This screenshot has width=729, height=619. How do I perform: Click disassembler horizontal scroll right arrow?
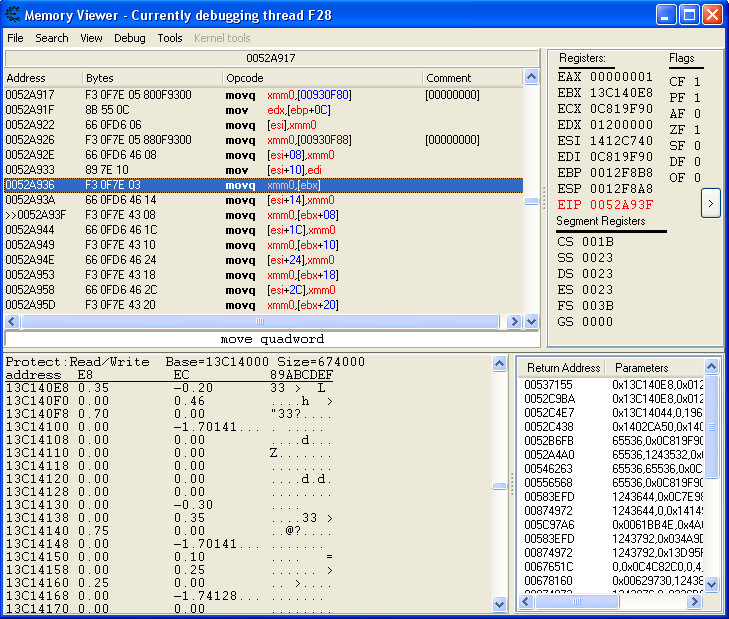point(514,321)
